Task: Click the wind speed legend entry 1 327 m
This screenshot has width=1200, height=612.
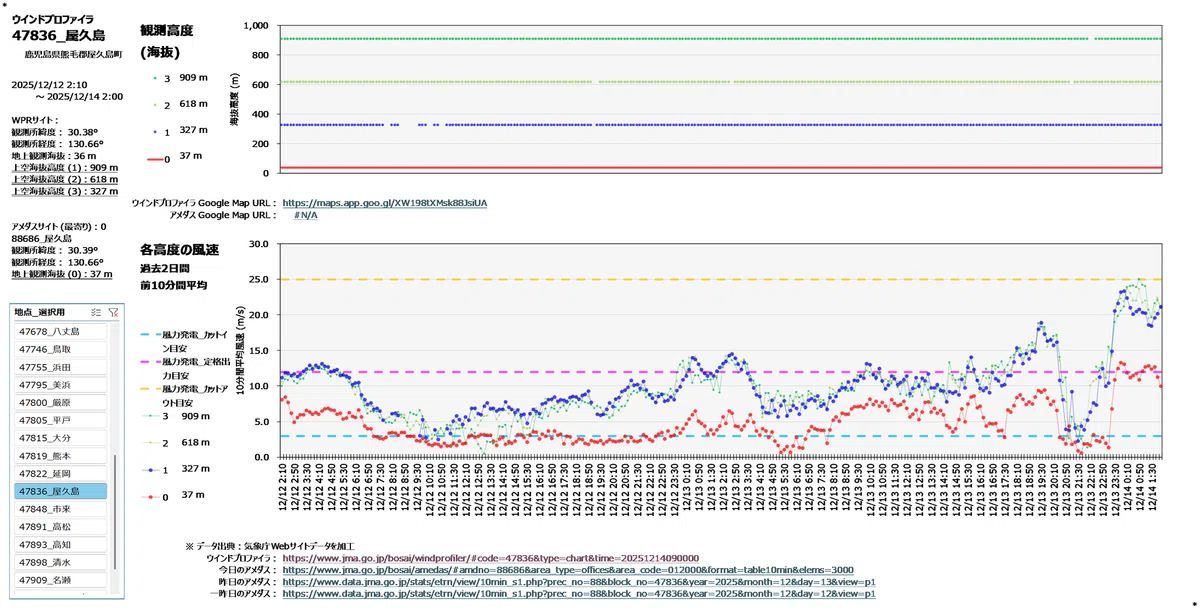Action: (x=175, y=468)
